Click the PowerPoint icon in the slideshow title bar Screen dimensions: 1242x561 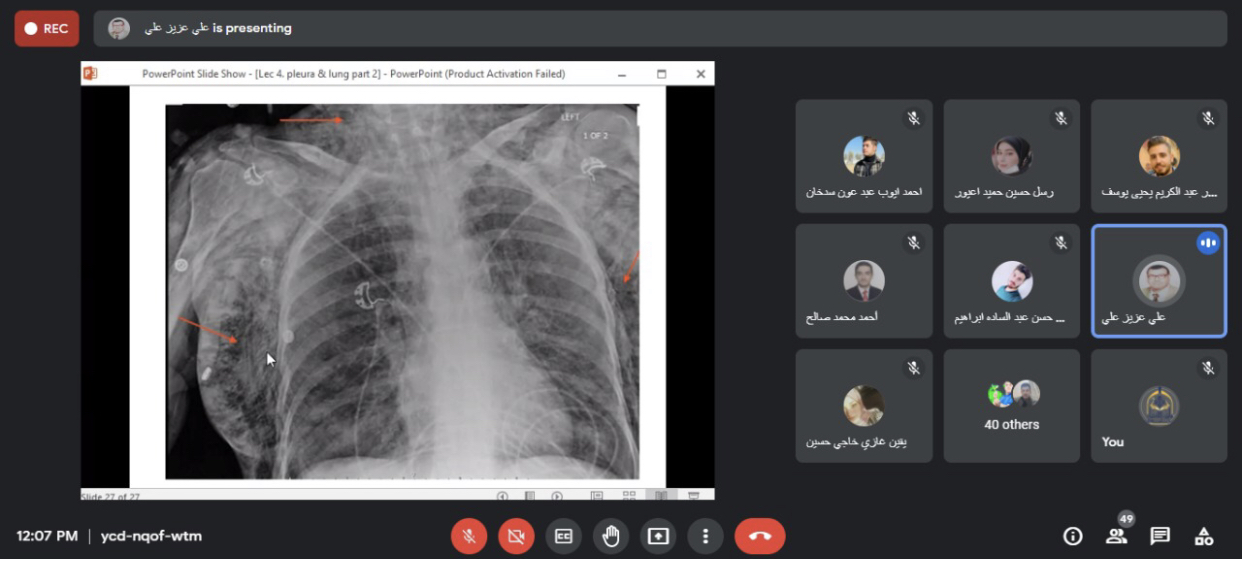coord(90,74)
